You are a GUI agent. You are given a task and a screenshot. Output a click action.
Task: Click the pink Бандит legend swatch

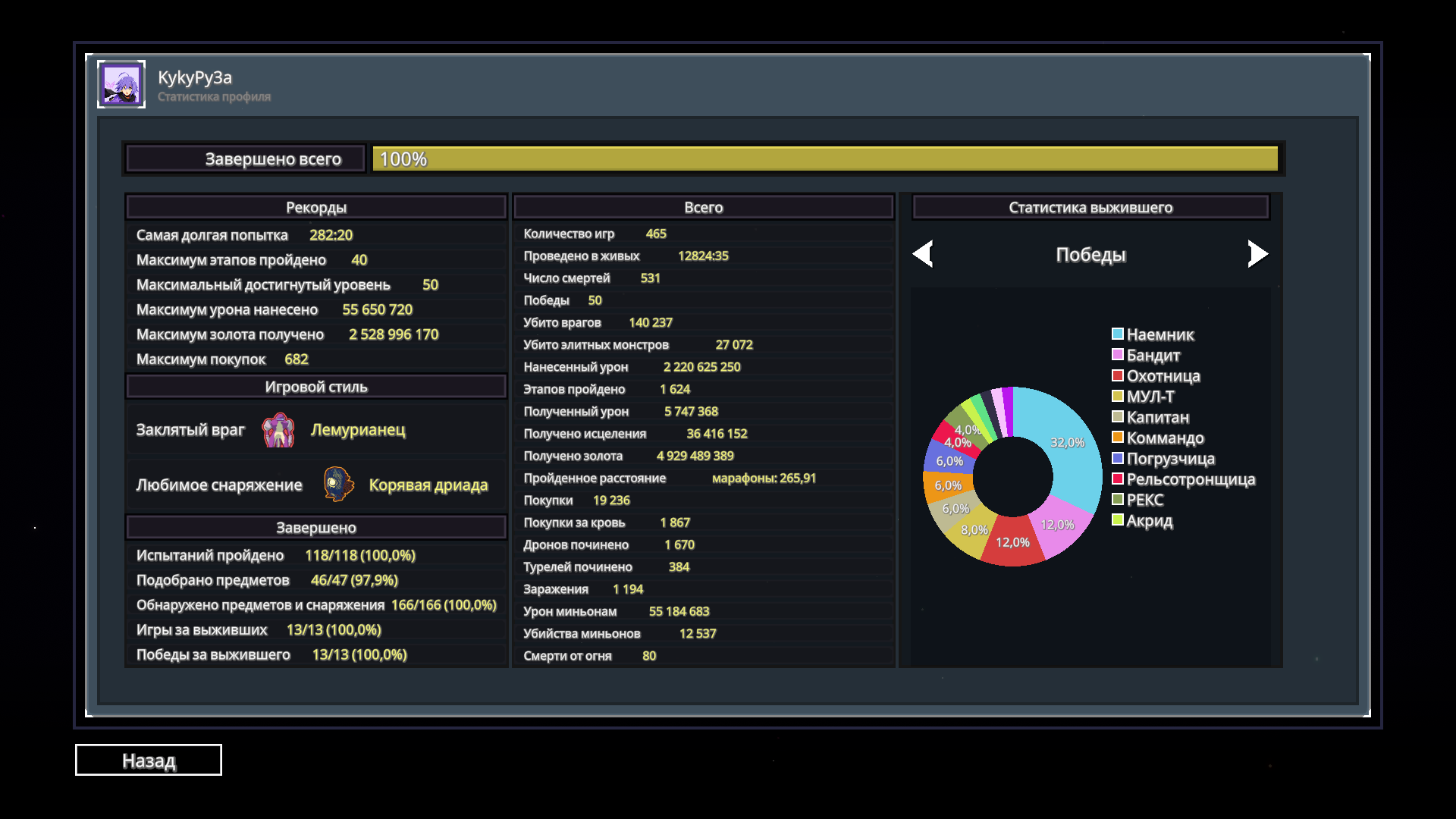[1117, 355]
